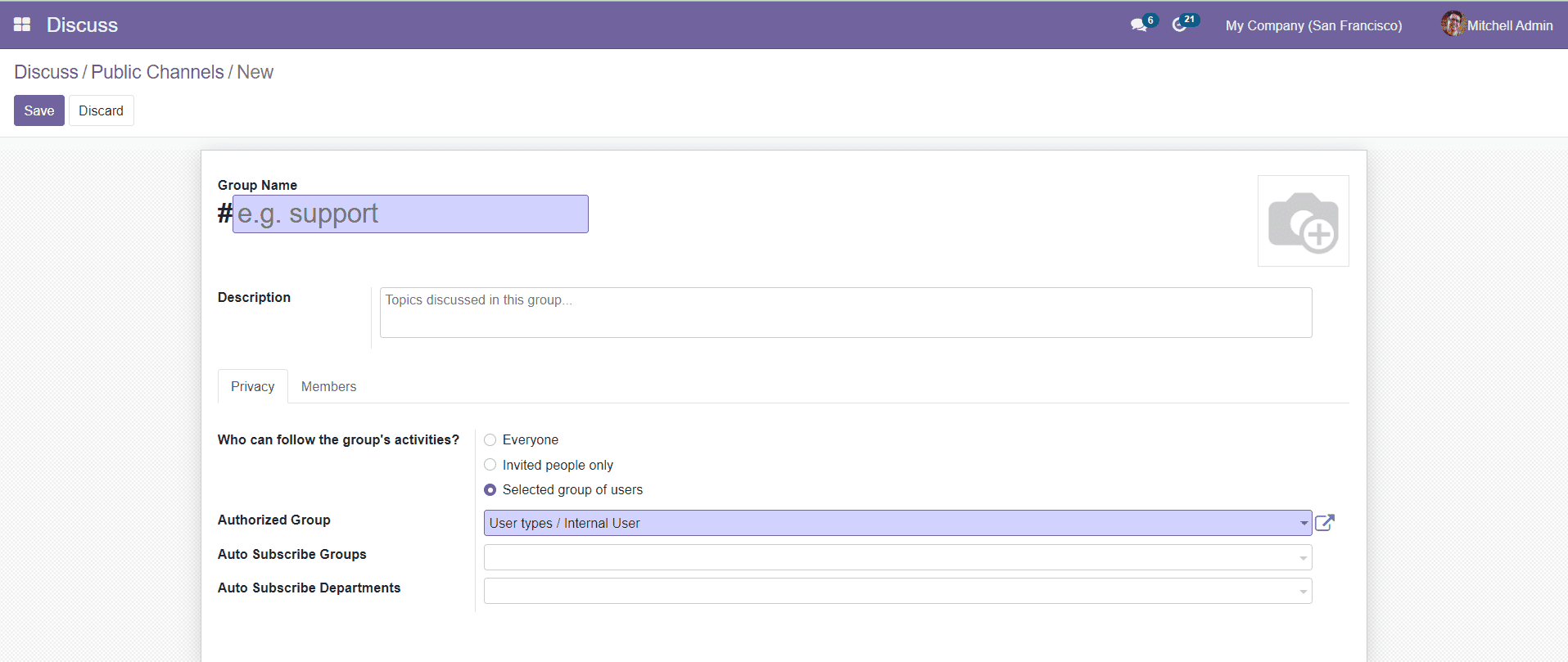This screenshot has width=1568, height=662.
Task: Go to Public Channels breadcrumb
Action: [x=157, y=72]
